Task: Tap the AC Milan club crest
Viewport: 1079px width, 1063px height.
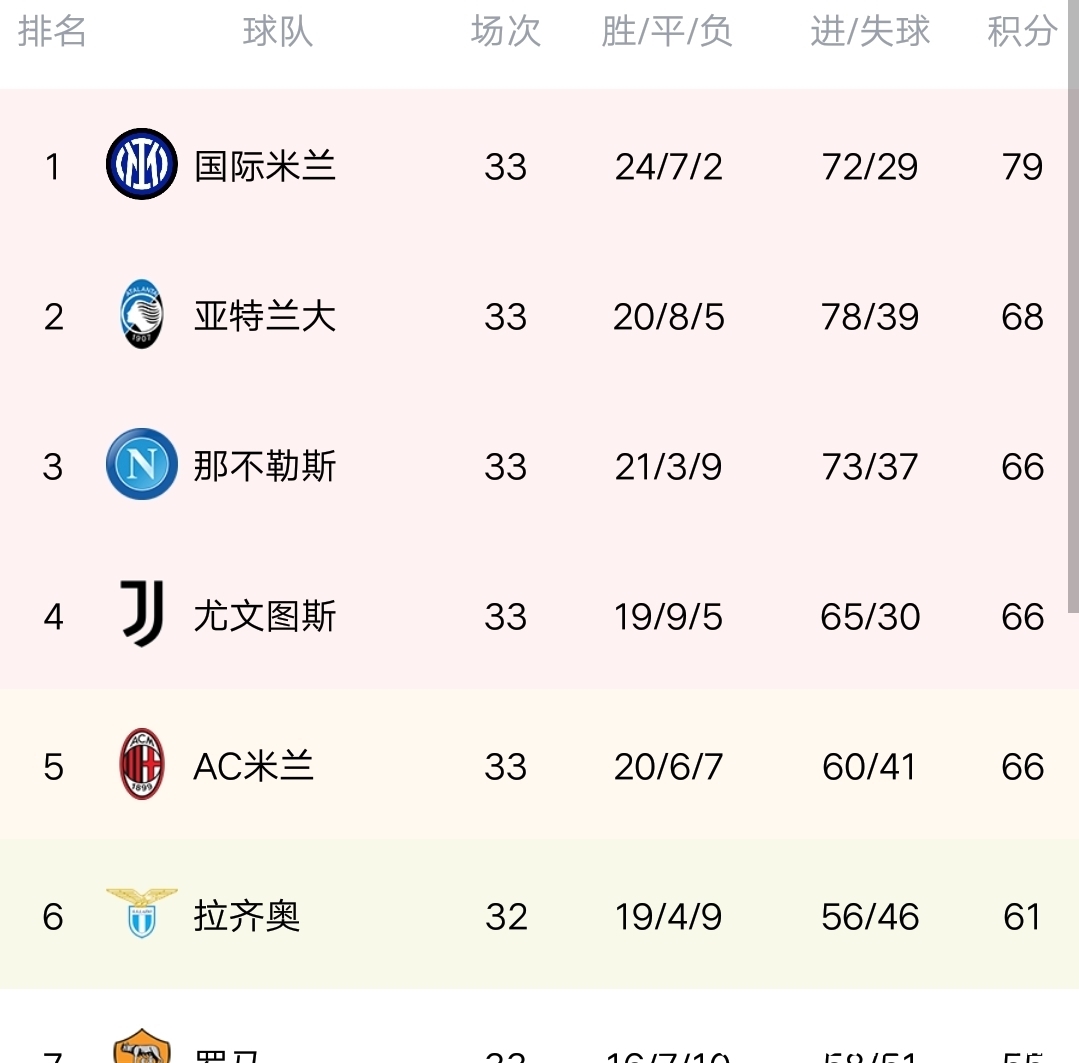Action: click(x=142, y=764)
